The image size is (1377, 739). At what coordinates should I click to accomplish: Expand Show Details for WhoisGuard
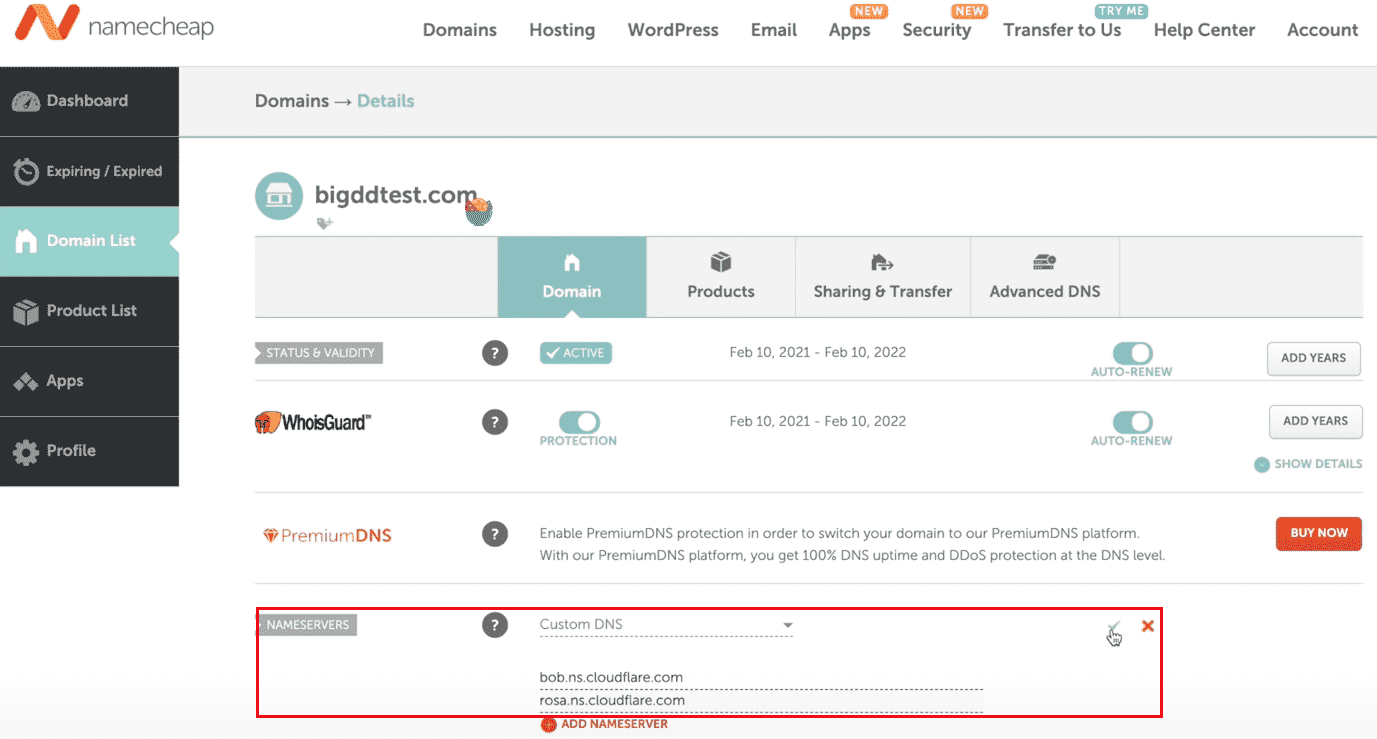(x=1308, y=464)
